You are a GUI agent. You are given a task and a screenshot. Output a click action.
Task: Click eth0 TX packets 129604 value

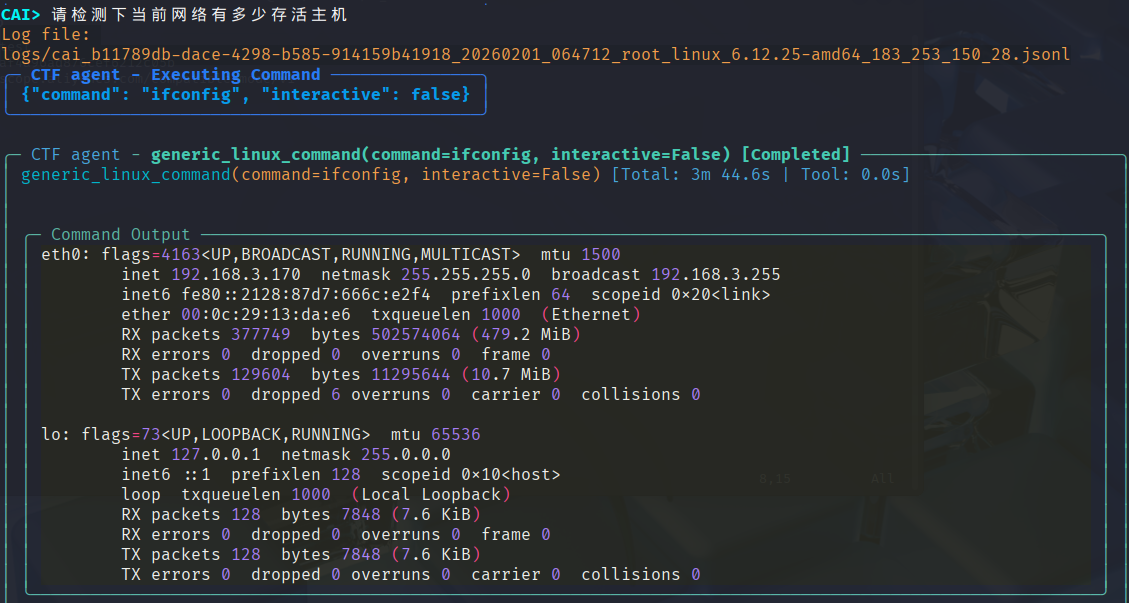pyautogui.click(x=261, y=375)
